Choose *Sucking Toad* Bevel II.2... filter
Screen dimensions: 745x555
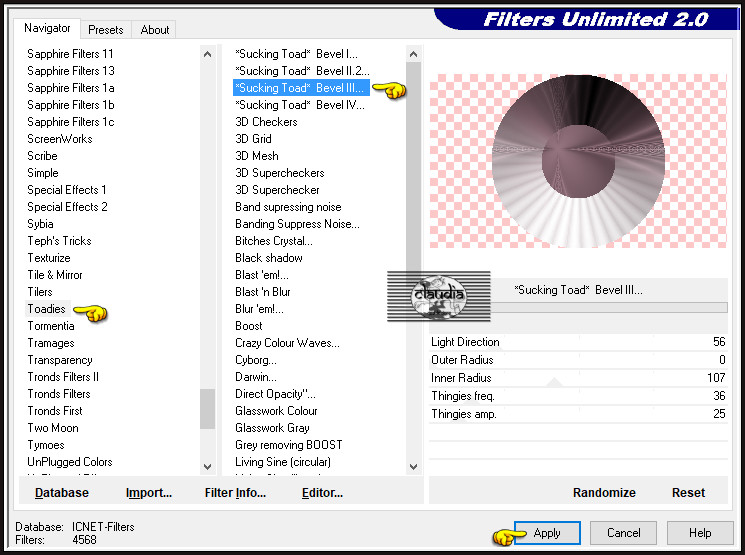(x=302, y=71)
